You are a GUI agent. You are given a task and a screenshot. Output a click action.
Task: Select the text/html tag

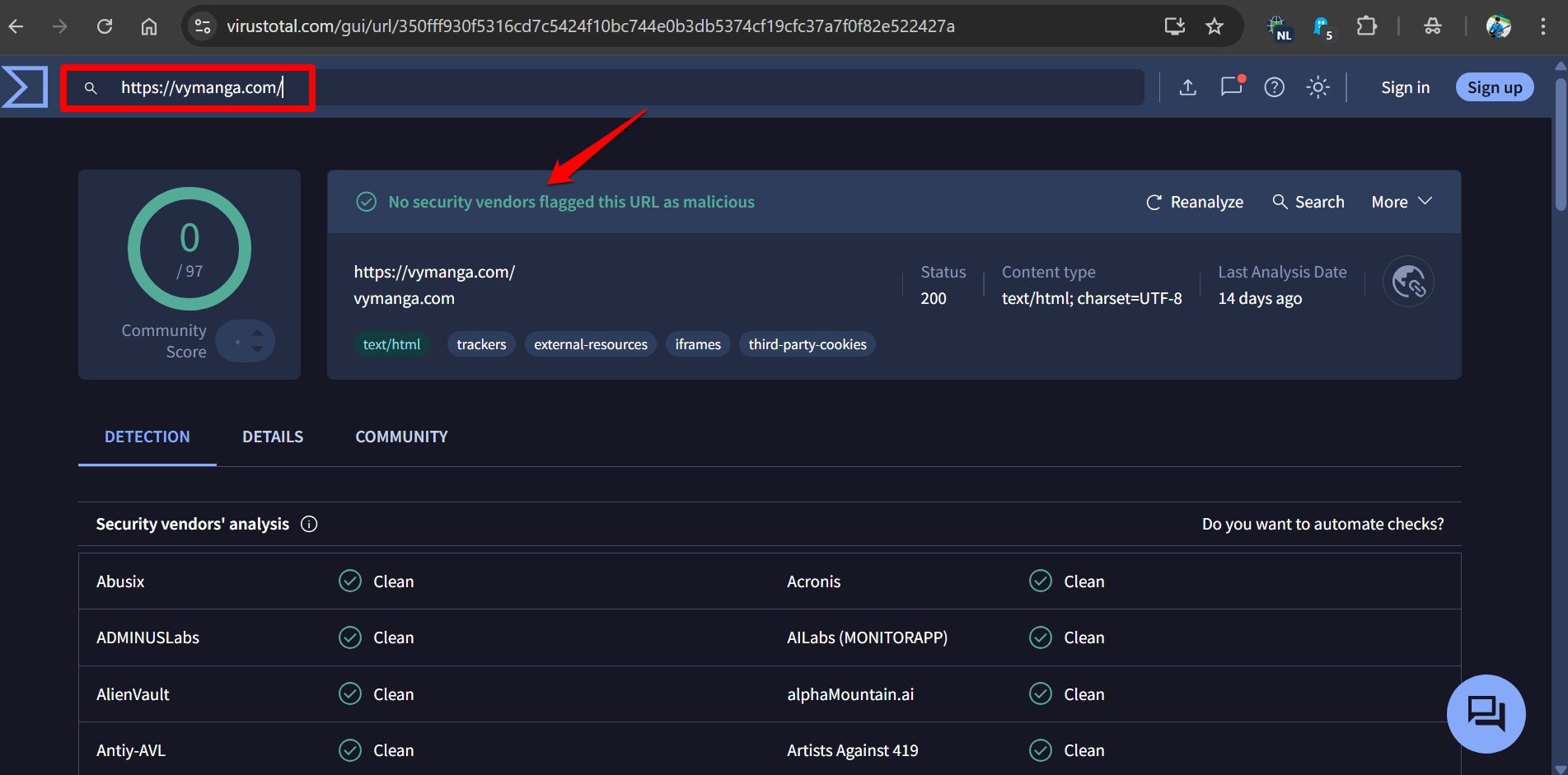(391, 344)
